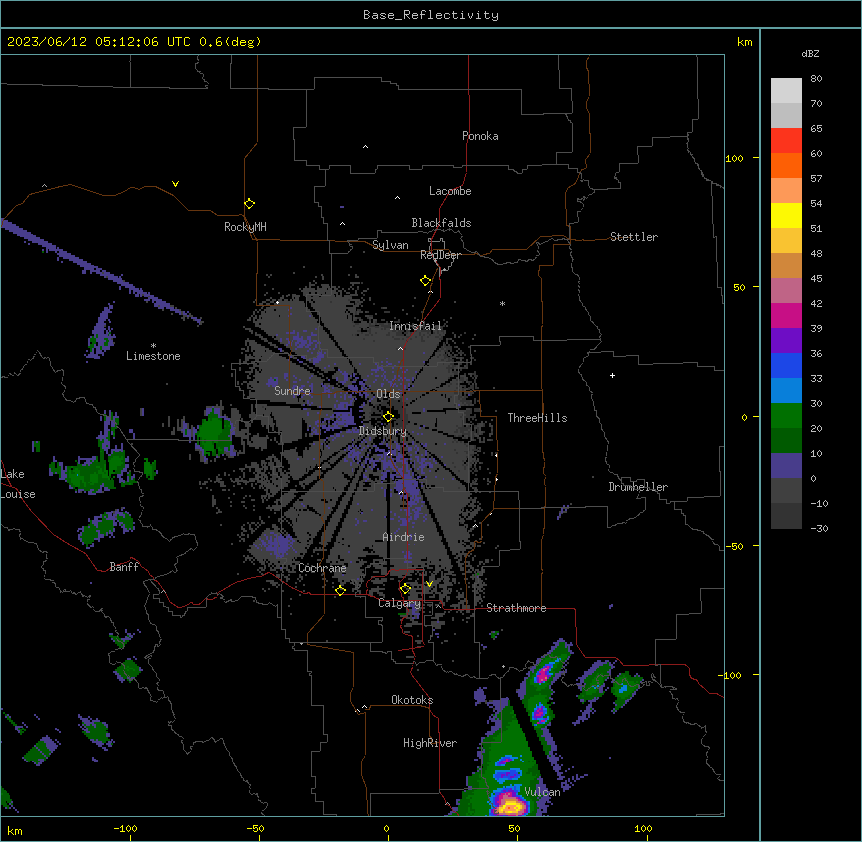Pick the orange legend swatch between 60 and 57
The height and width of the screenshot is (842, 862).
coord(786,165)
